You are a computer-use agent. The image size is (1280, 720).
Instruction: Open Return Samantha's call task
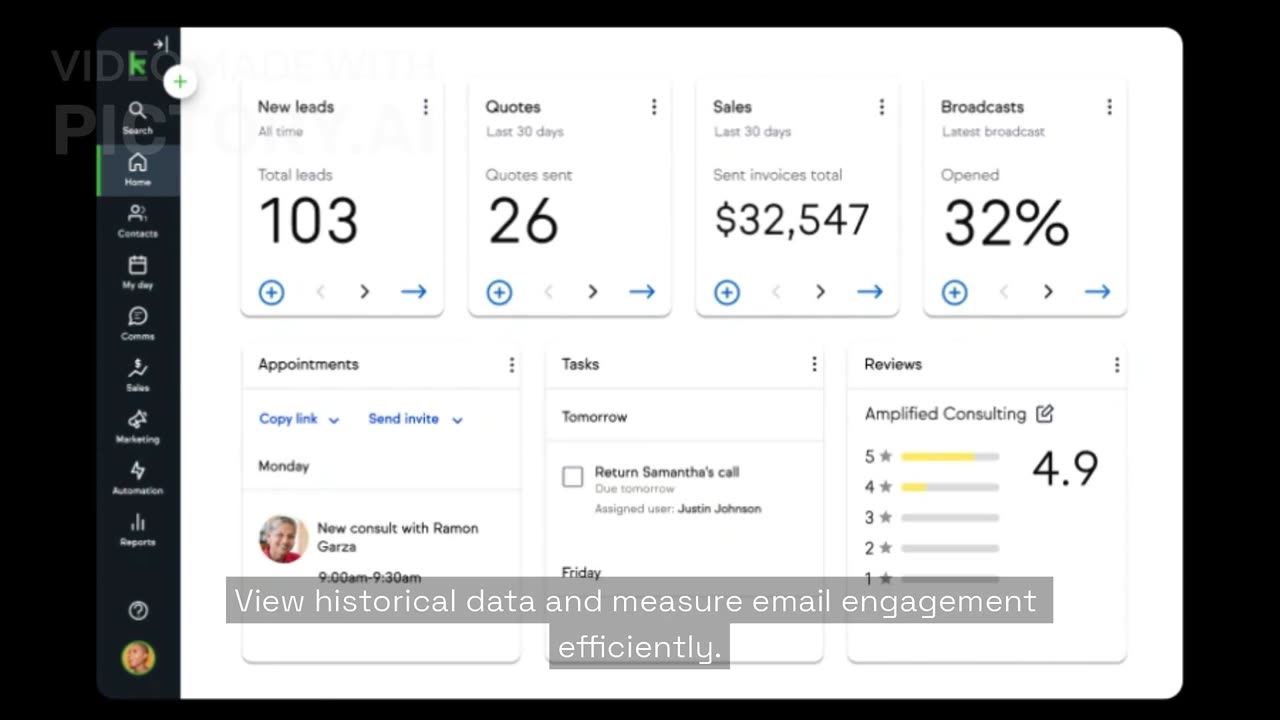click(666, 472)
